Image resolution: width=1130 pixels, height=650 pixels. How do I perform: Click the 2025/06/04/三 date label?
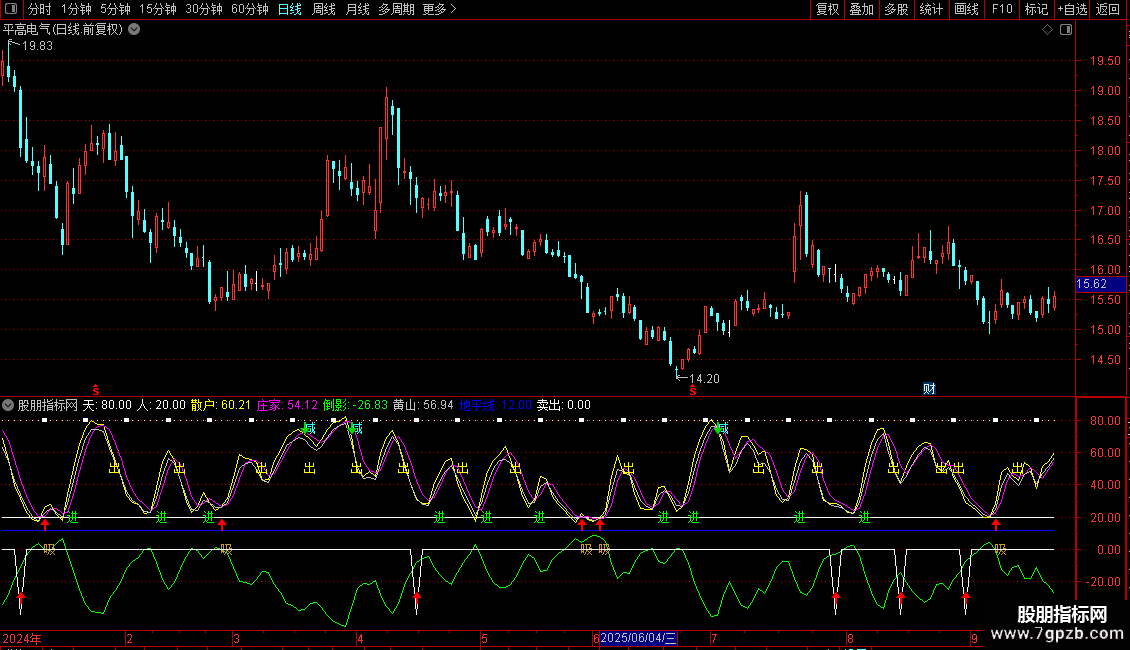point(639,638)
